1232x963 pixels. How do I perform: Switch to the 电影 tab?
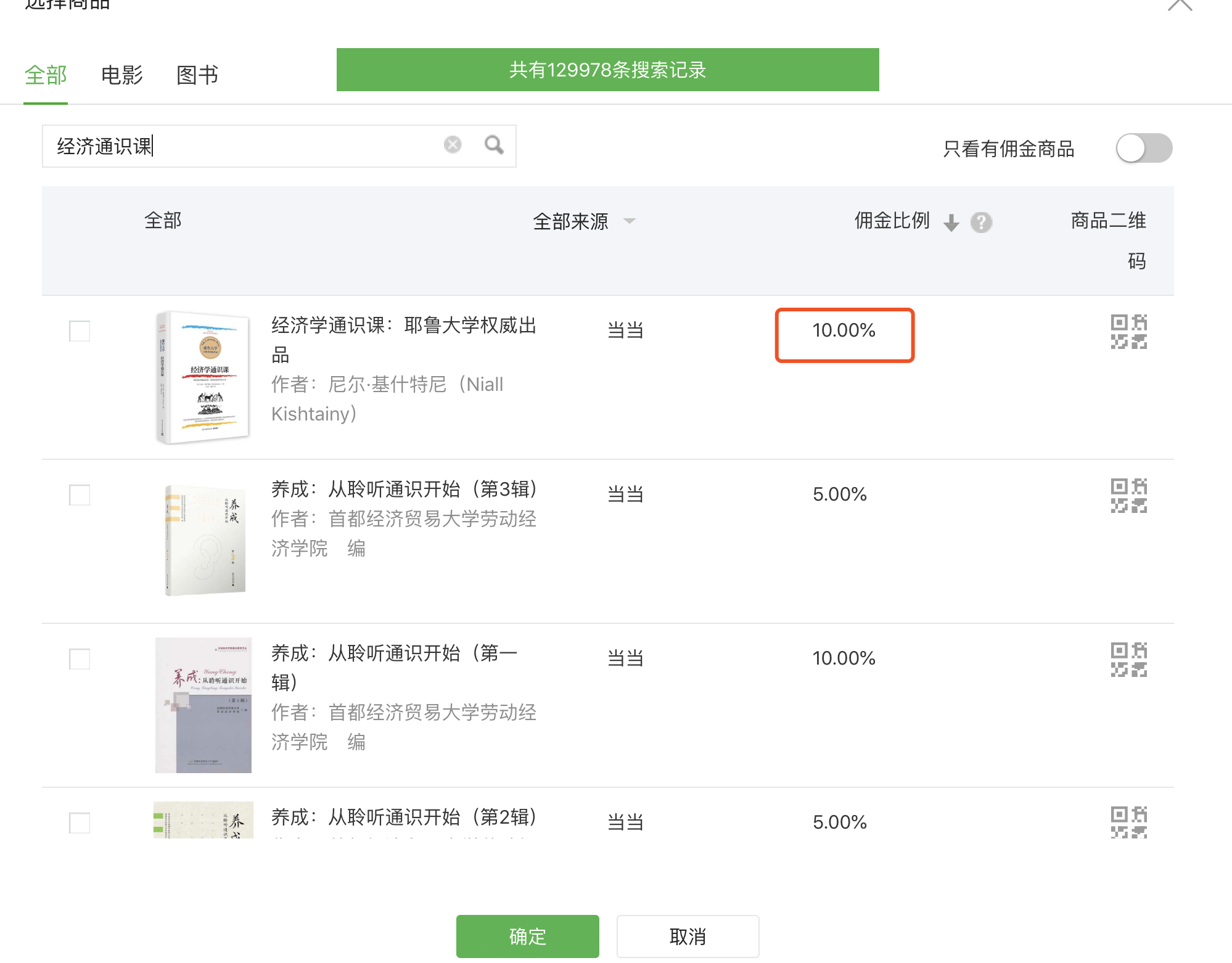point(121,75)
